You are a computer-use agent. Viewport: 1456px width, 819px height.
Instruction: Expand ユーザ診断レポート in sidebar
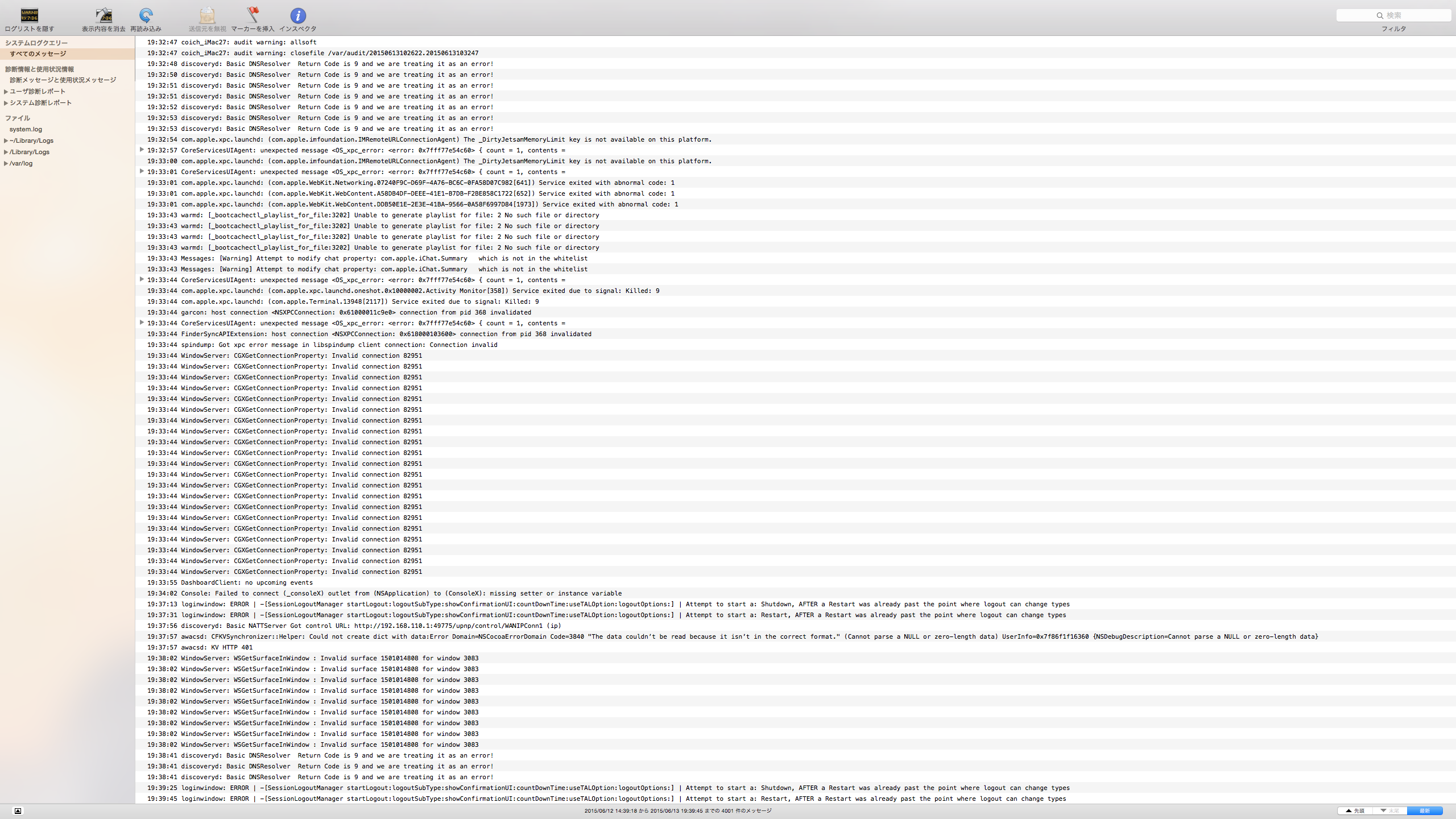(6, 92)
